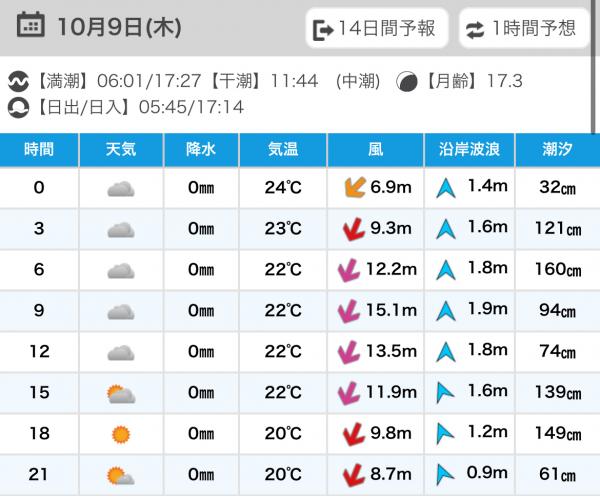Click the pink wind arrow for 15.1m
This screenshot has width=600, height=498.
tap(349, 311)
